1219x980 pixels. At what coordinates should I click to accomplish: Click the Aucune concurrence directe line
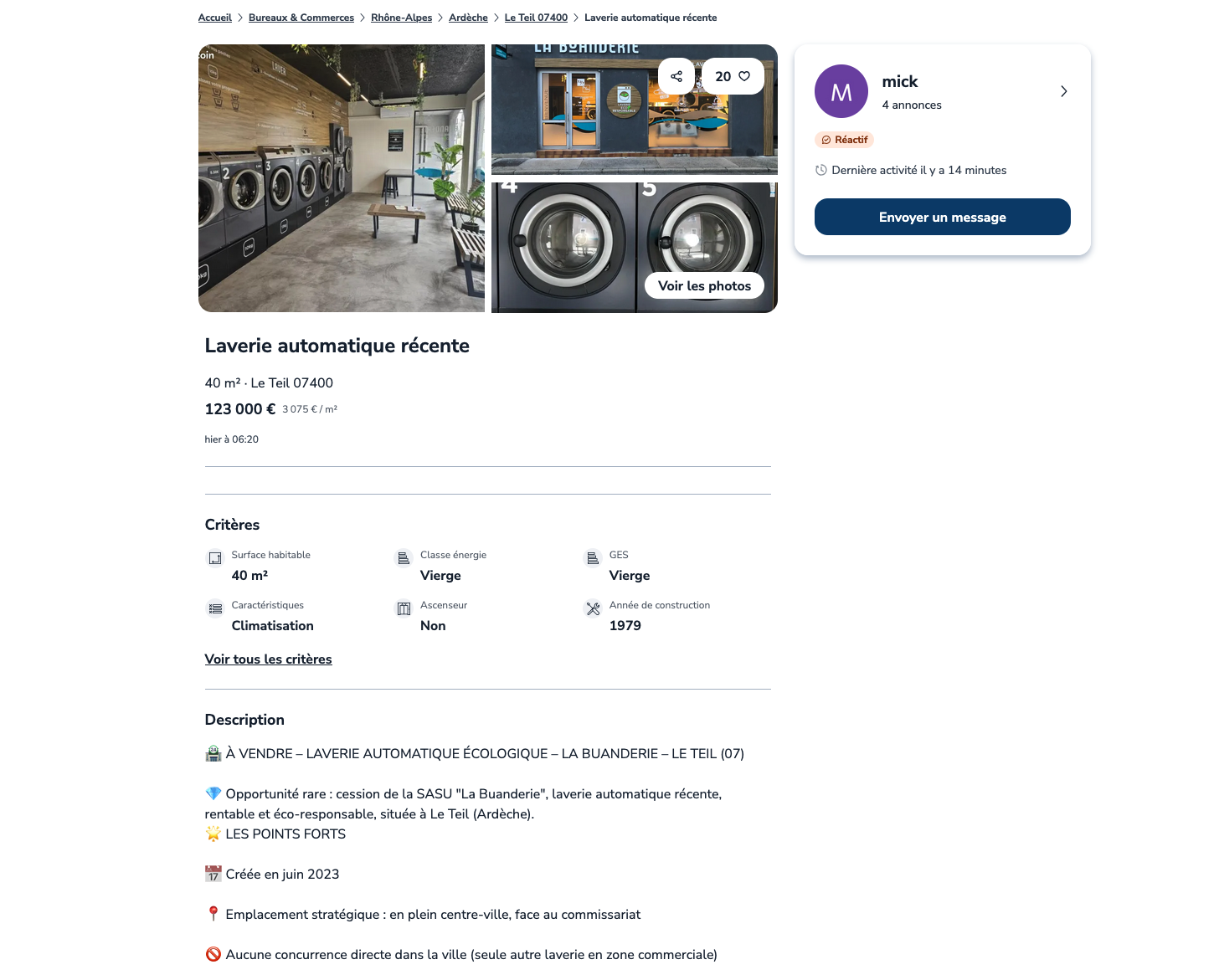coord(461,954)
